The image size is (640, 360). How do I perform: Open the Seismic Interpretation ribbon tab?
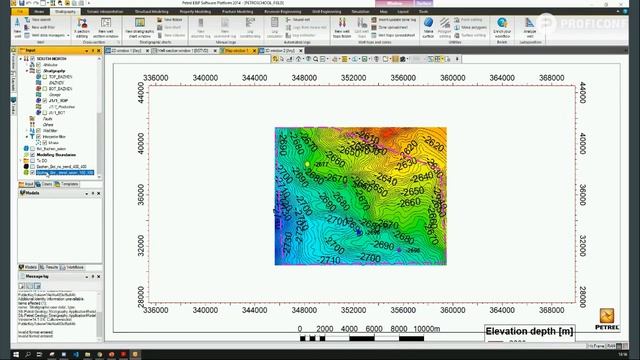(105, 11)
